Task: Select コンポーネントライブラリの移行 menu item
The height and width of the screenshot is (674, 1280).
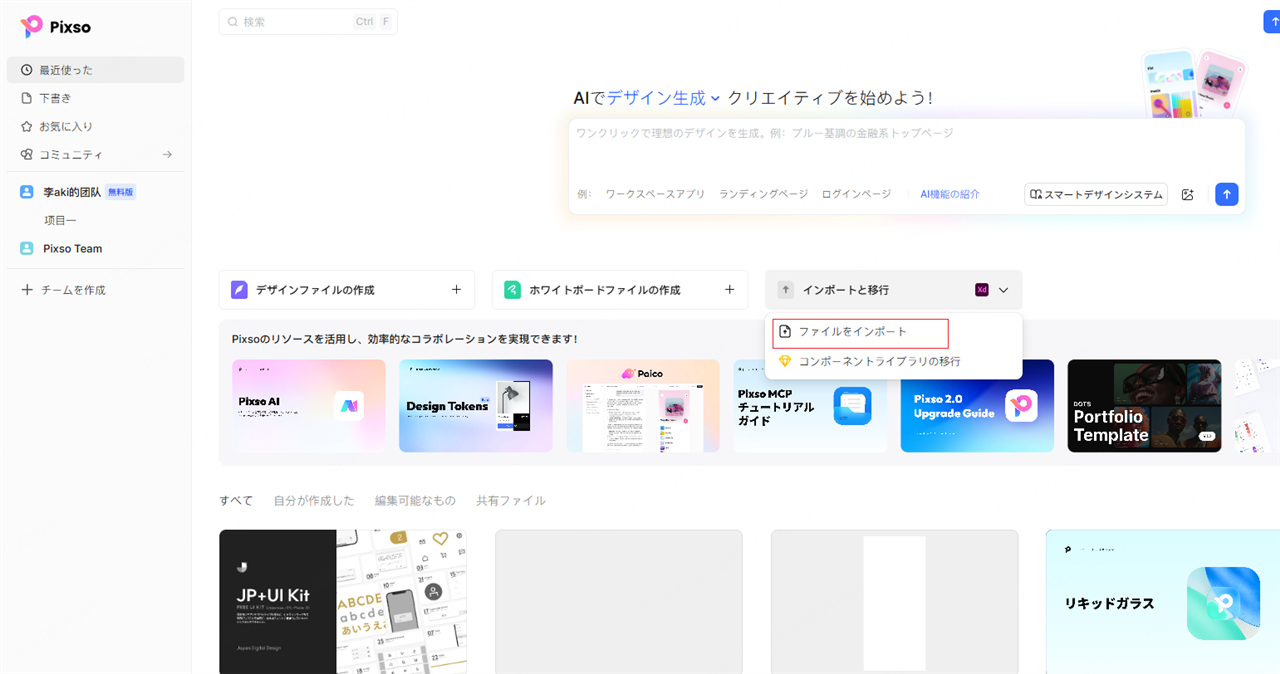Action: [894, 361]
